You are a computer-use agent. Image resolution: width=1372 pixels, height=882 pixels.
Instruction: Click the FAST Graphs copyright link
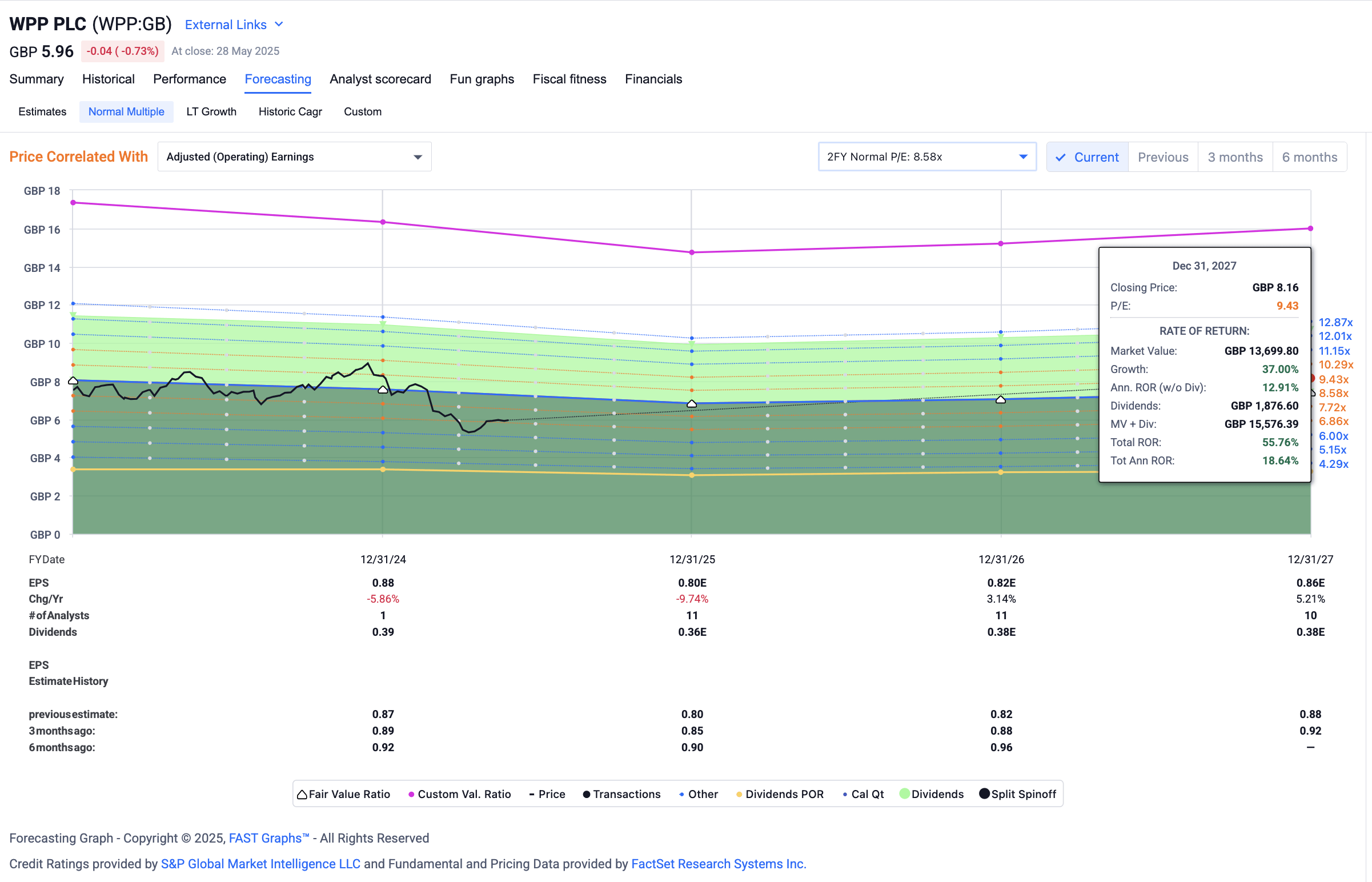pyautogui.click(x=268, y=838)
